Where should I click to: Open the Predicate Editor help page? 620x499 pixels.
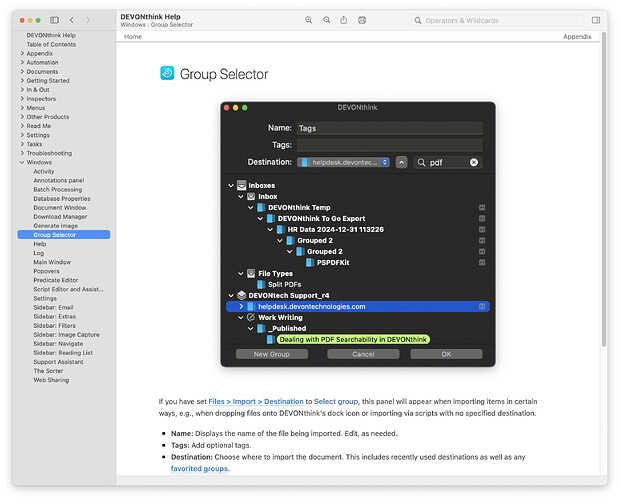click(56, 280)
